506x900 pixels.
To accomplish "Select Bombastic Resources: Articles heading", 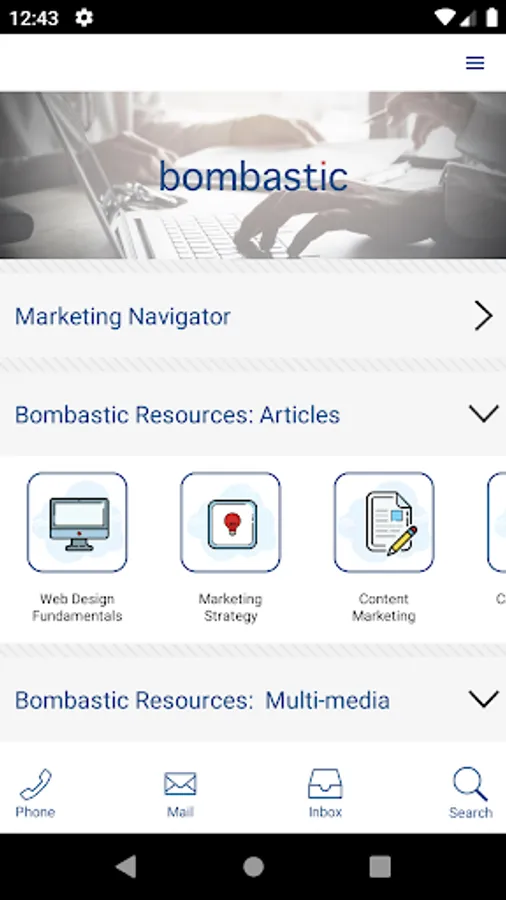I will tap(177, 414).
